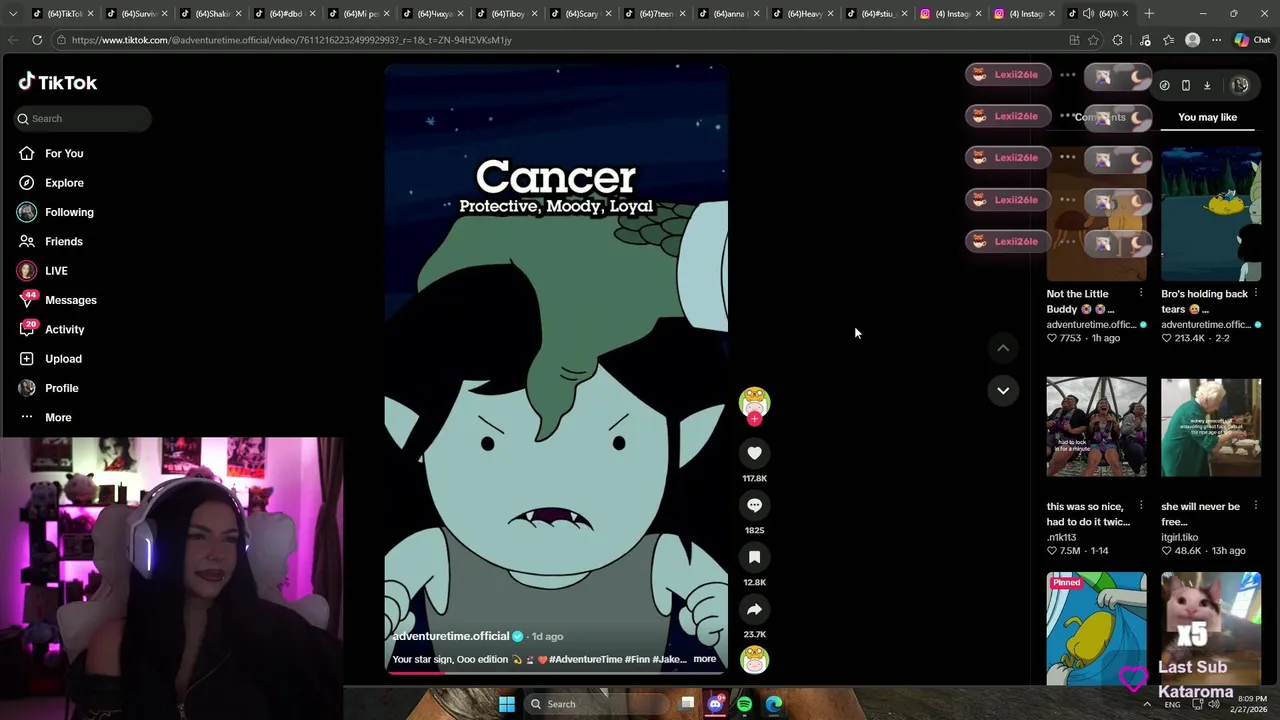
Task: Switch to the You may like tab
Action: pyautogui.click(x=1207, y=117)
